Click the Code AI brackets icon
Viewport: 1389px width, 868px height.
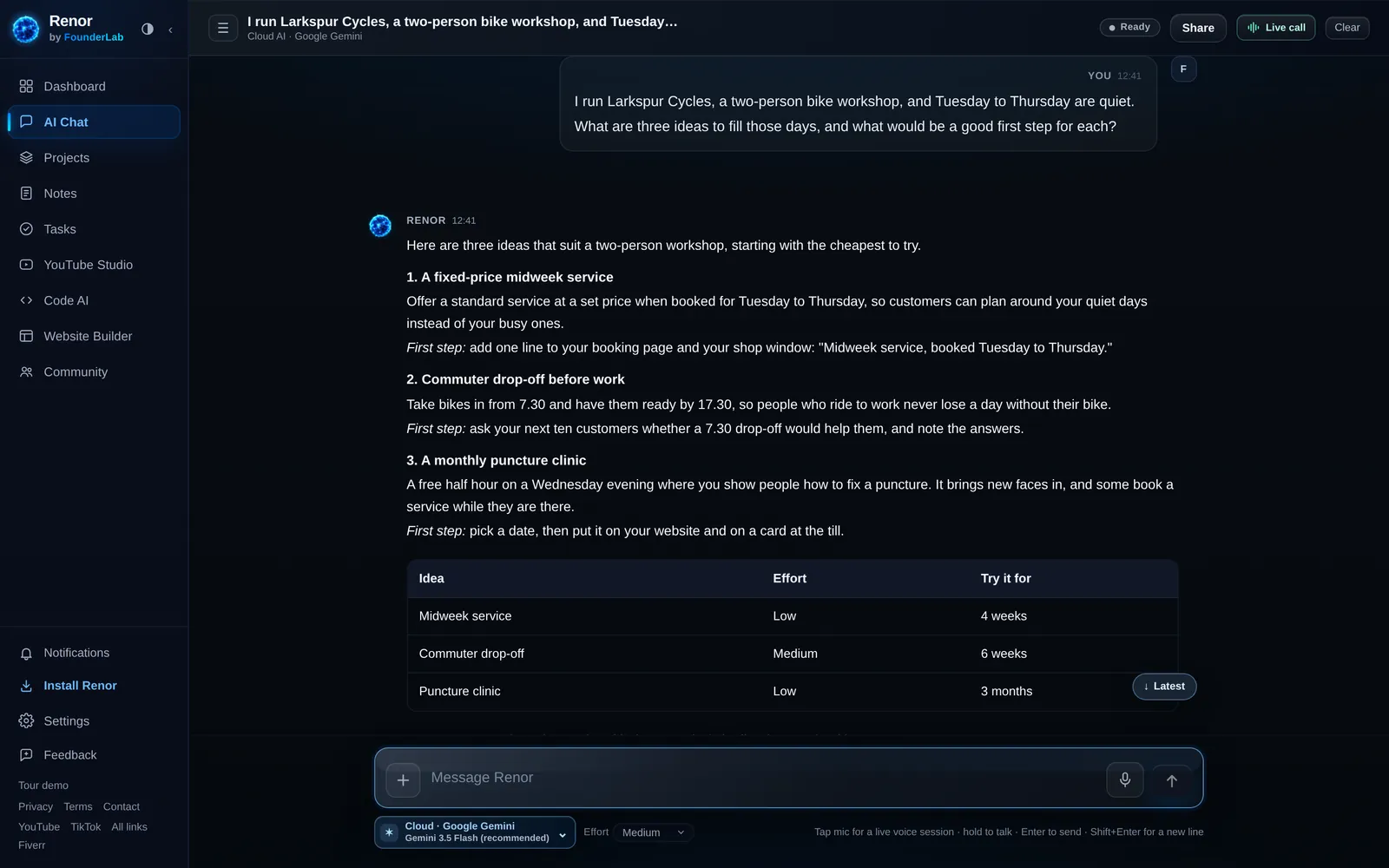(x=26, y=300)
